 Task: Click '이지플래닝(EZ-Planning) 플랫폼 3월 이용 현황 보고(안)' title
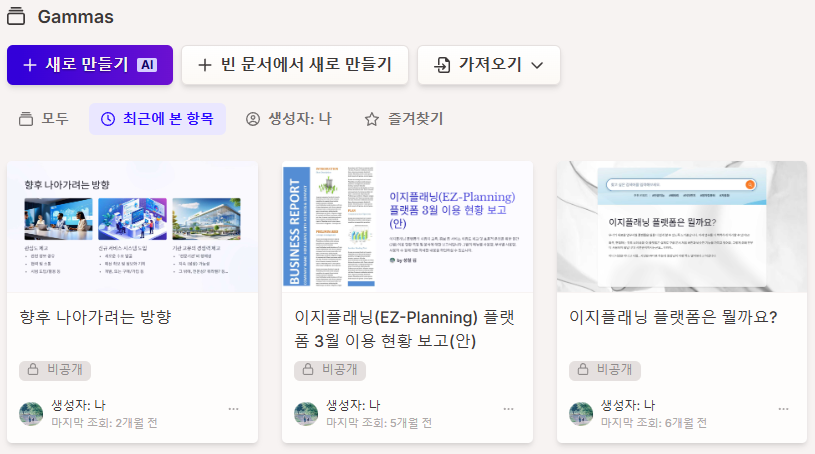pos(405,329)
